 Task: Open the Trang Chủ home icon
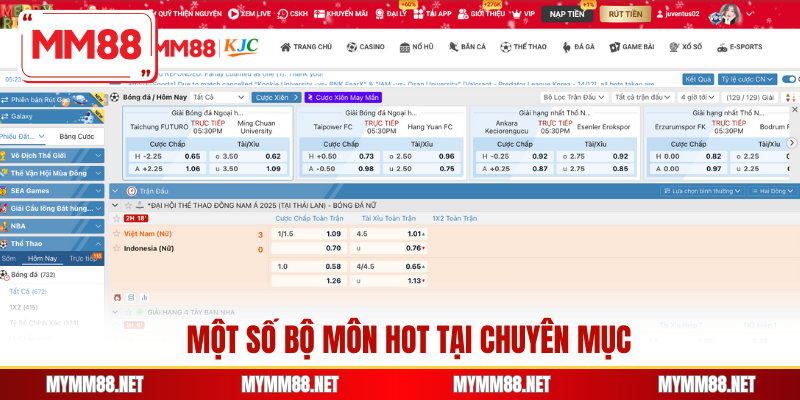(x=285, y=47)
